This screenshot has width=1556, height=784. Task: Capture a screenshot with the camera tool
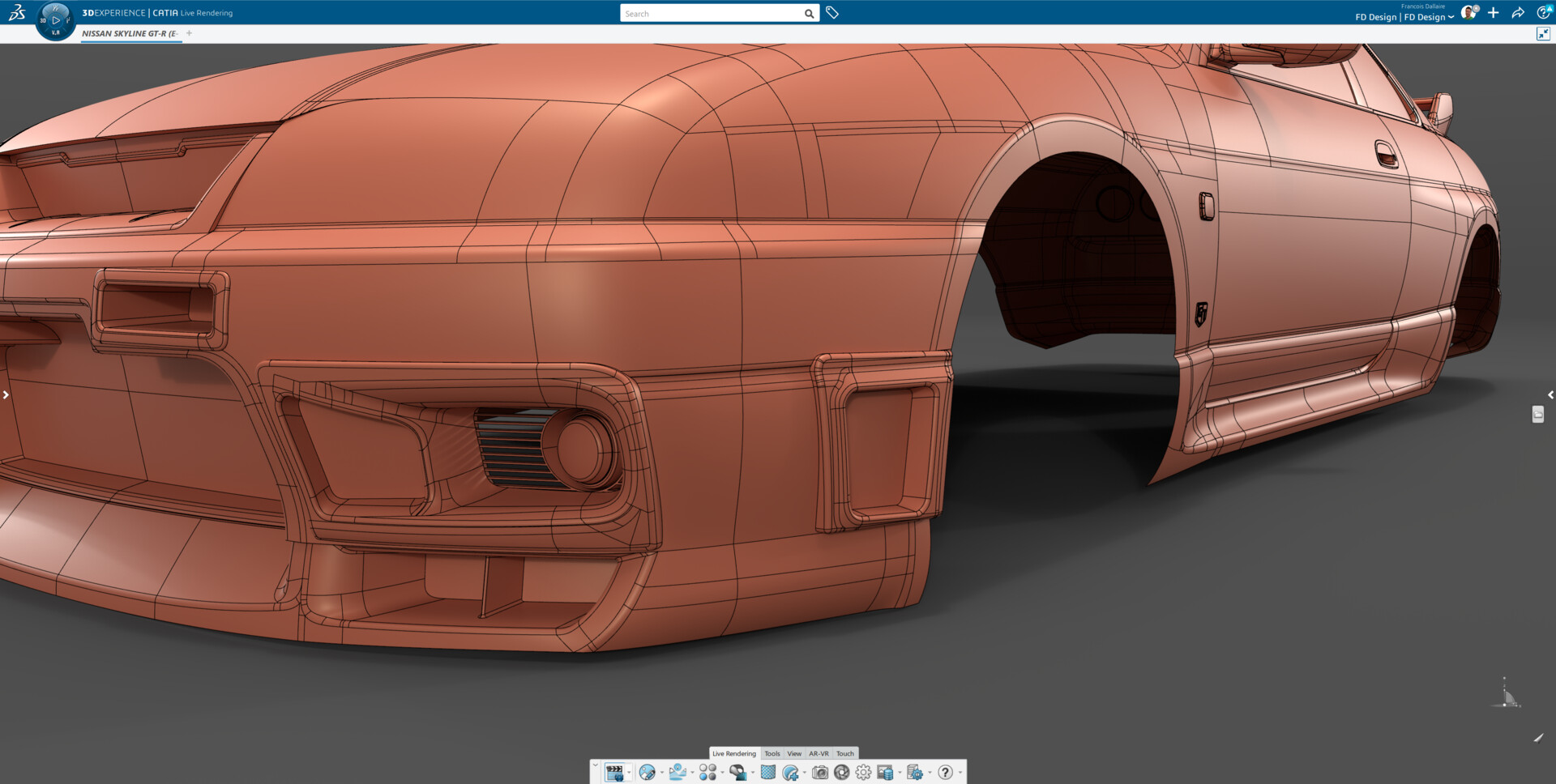click(821, 773)
